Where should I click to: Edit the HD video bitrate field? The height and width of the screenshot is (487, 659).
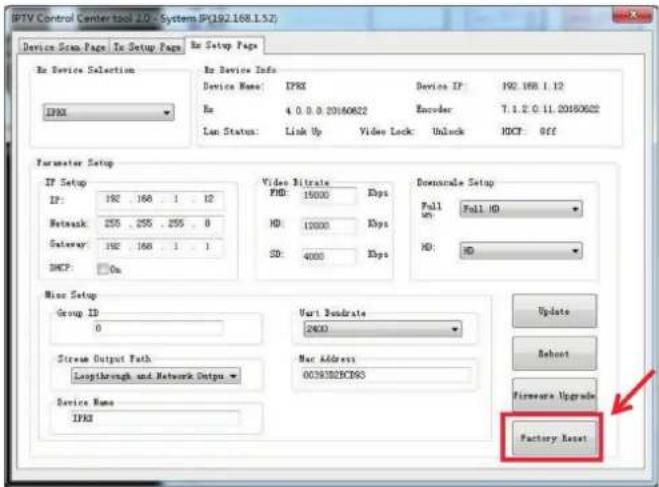(x=329, y=226)
